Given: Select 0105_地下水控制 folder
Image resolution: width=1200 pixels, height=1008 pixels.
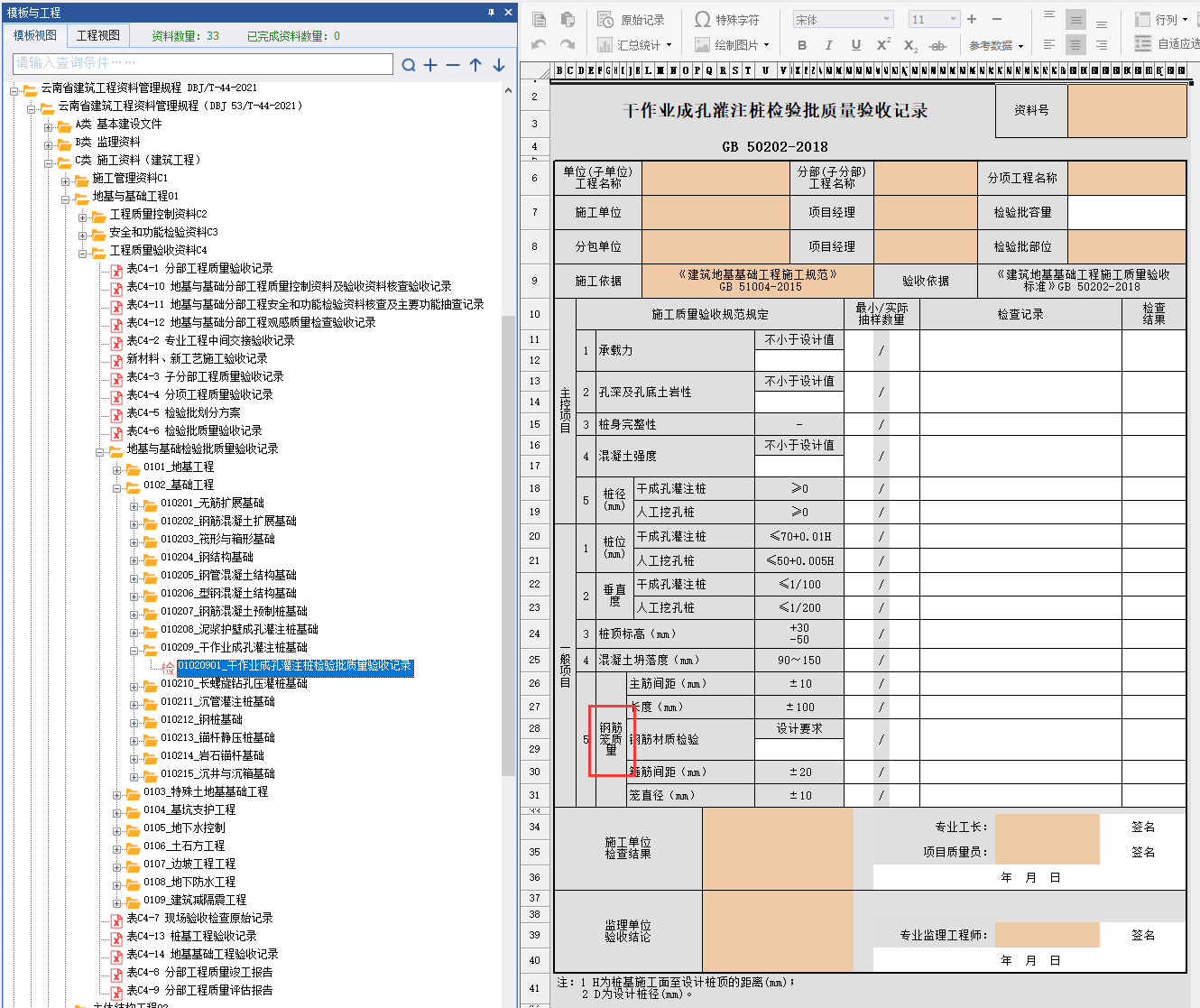Looking at the screenshot, I should [x=184, y=828].
